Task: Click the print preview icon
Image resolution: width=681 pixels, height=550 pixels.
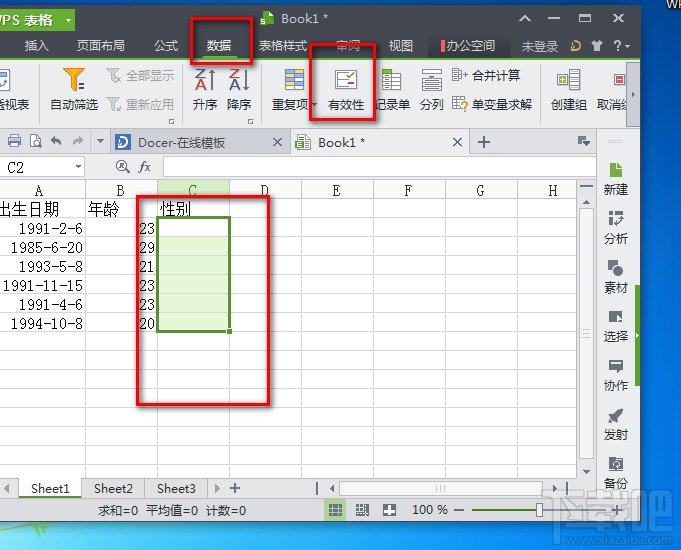Action: pyautogui.click(x=36, y=141)
